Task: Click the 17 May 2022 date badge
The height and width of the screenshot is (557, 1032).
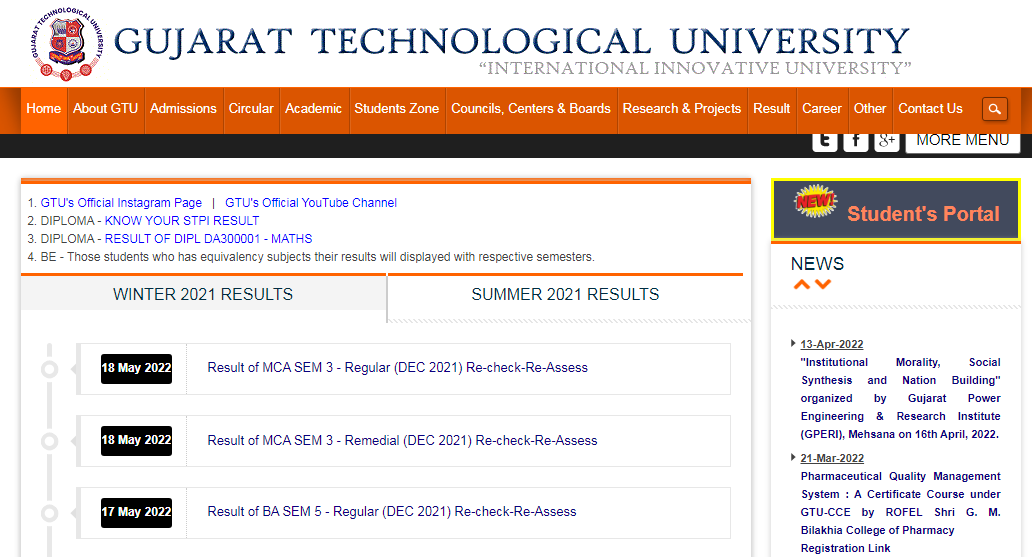Action: click(136, 512)
